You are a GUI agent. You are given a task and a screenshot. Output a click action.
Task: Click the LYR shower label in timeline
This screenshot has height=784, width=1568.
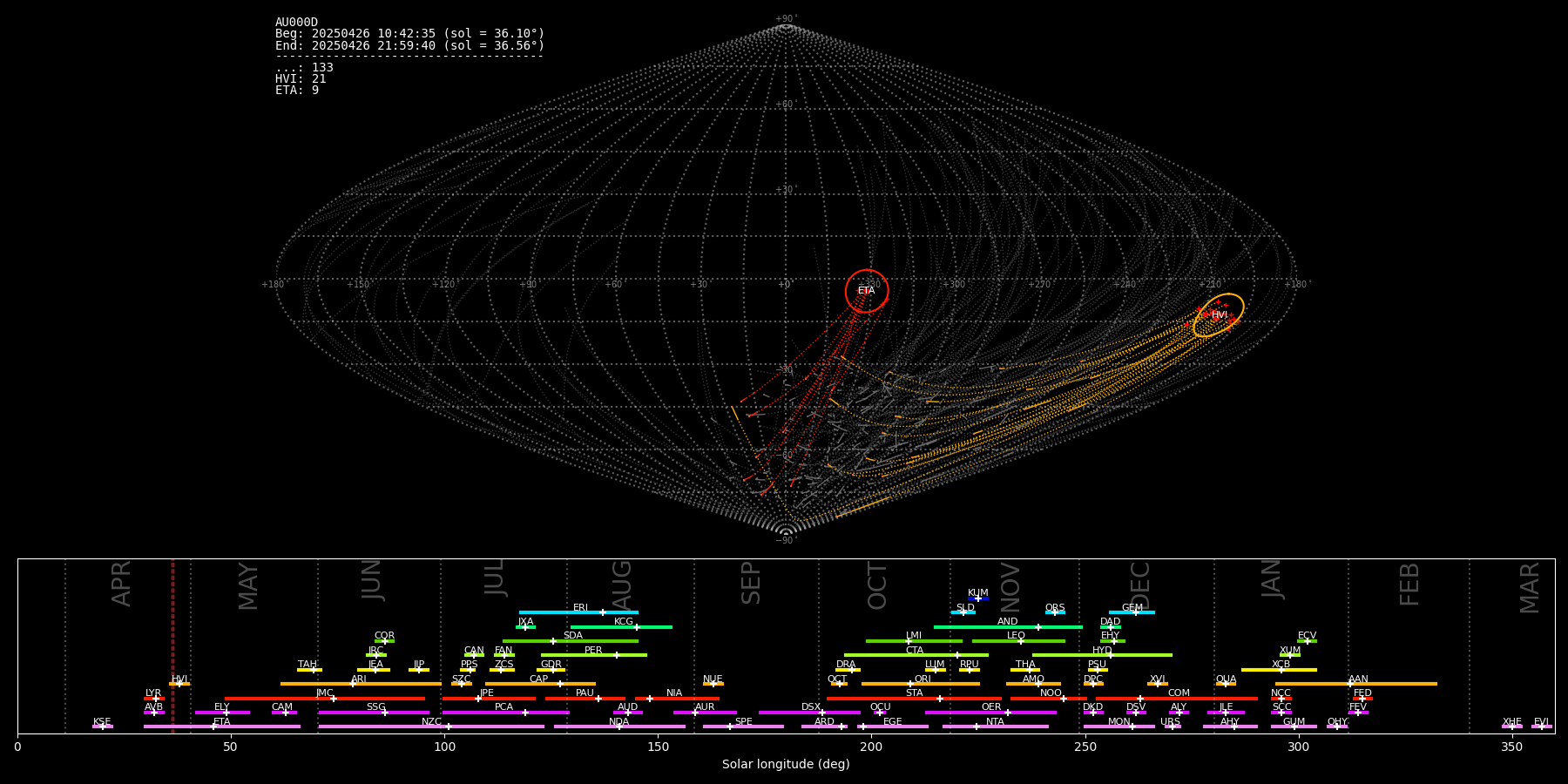153,693
